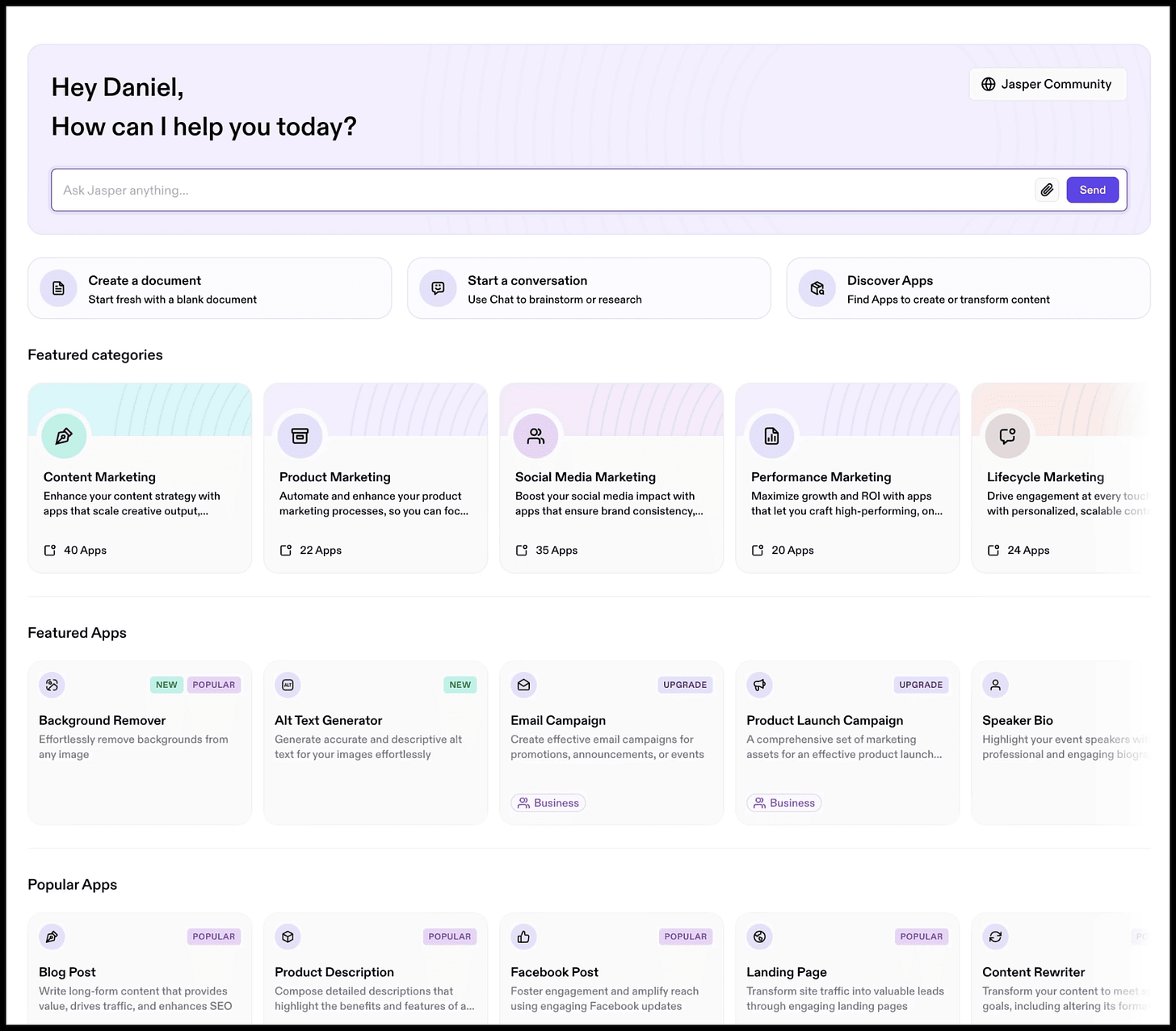
Task: Open Start a conversation card title
Action: (527, 280)
